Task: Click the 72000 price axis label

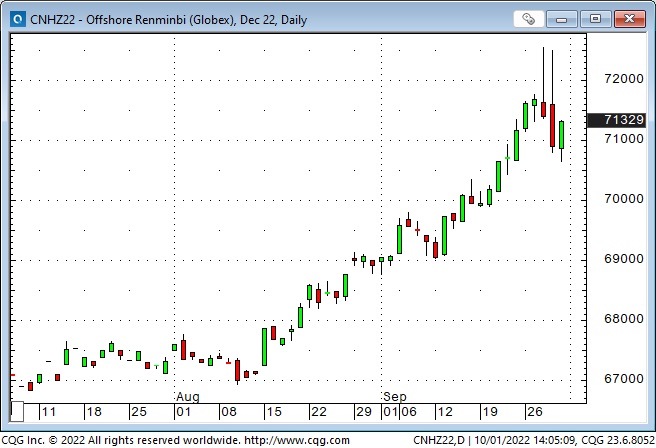Action: (x=624, y=79)
